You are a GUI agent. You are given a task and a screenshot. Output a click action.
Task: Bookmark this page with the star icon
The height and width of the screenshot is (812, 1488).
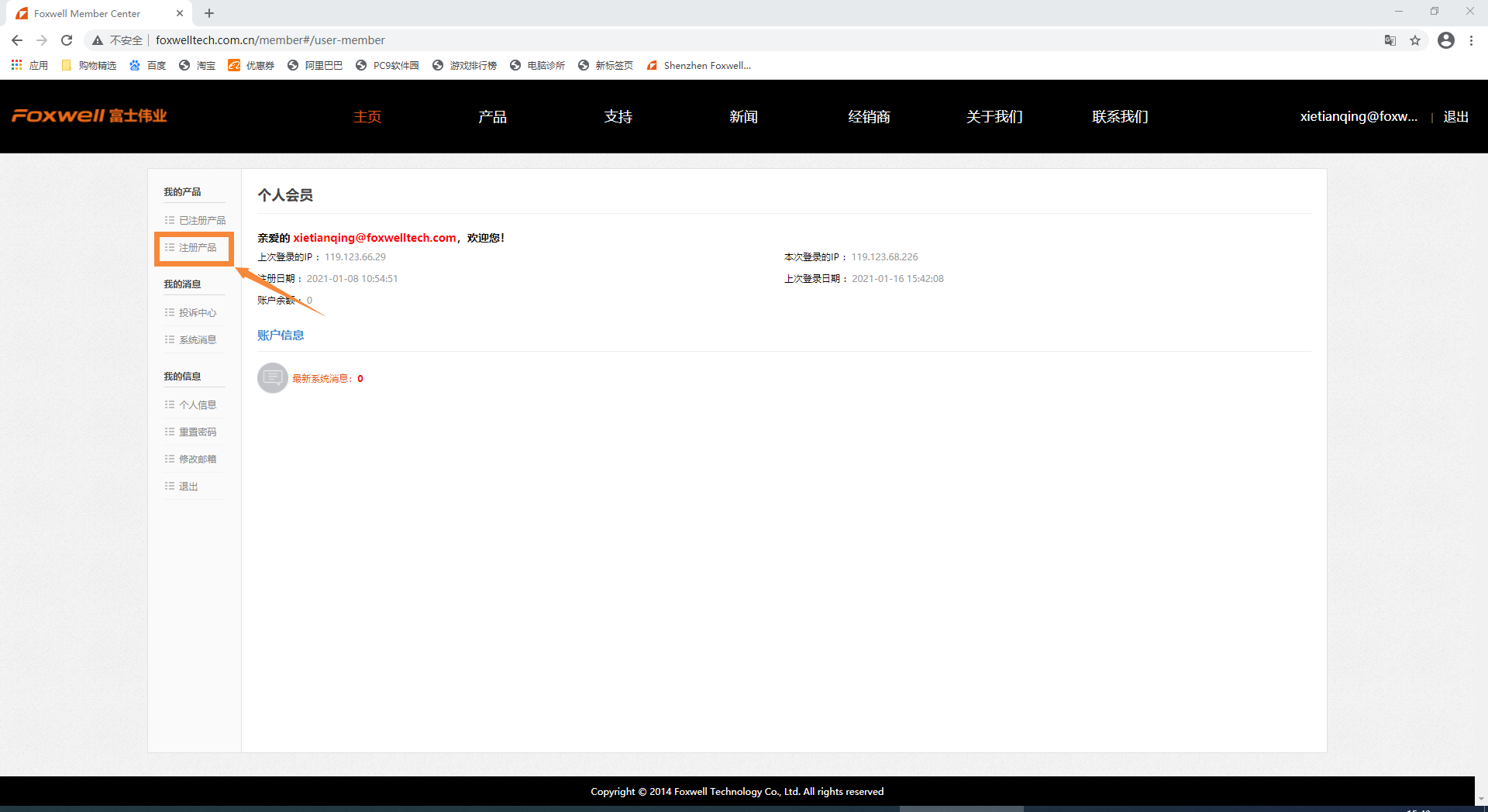(1415, 40)
